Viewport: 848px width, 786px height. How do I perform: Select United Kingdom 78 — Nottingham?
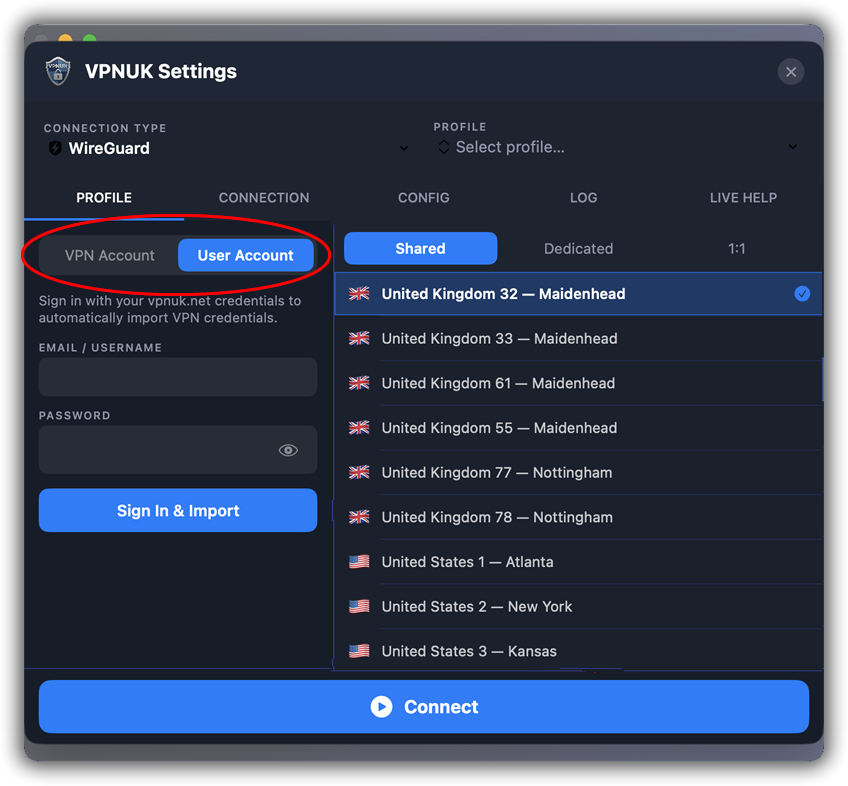click(x=578, y=518)
